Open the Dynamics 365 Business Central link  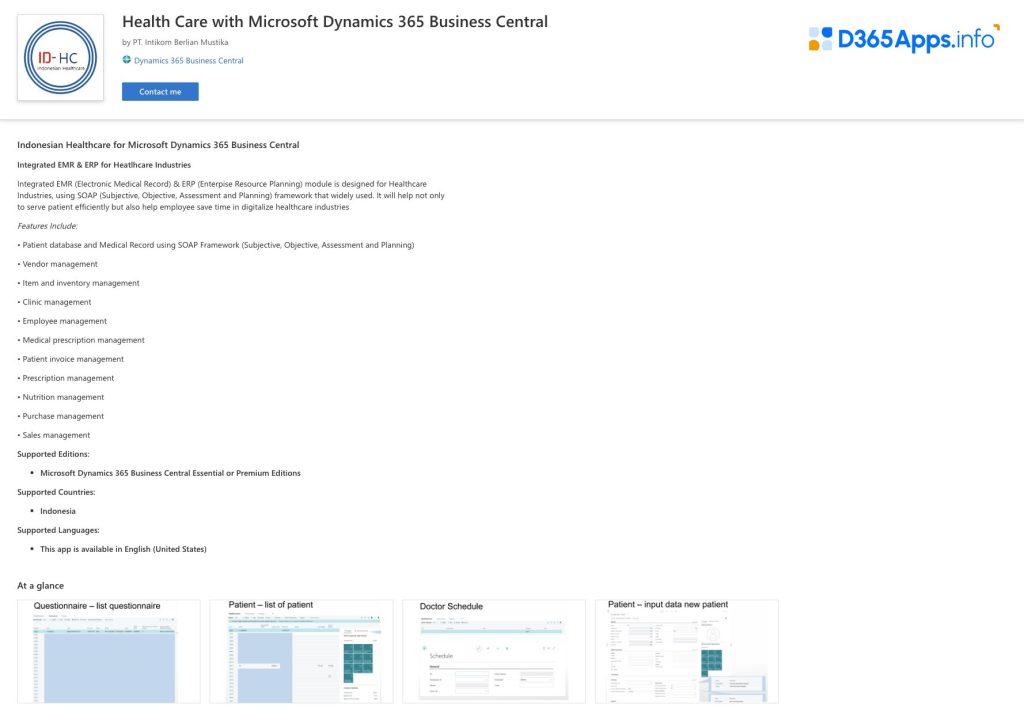pos(189,61)
